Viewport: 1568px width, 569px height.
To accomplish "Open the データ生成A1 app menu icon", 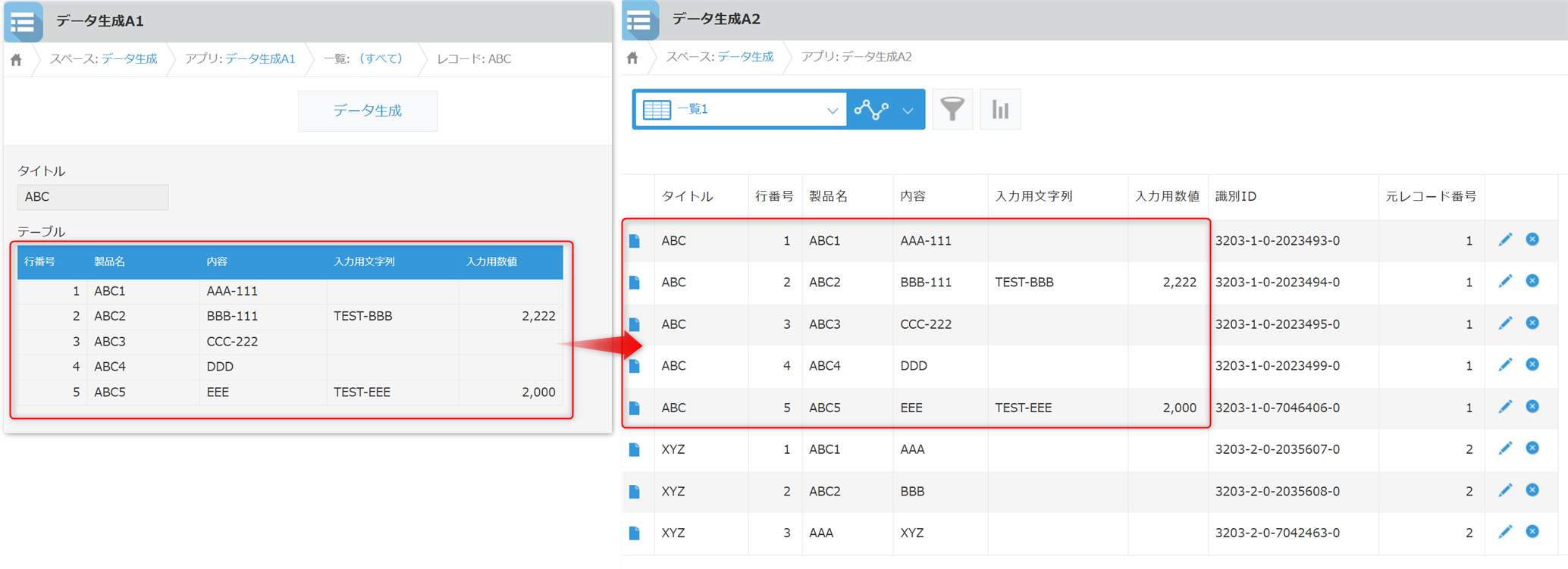I will coord(24,22).
